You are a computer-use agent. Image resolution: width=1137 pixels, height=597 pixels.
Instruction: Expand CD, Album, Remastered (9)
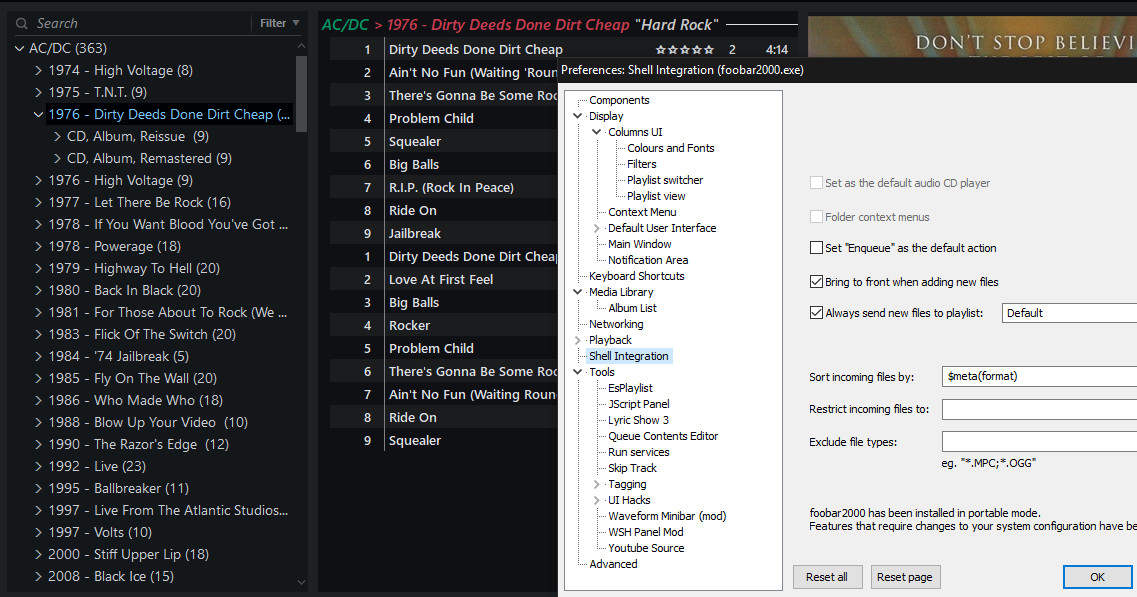coord(57,158)
